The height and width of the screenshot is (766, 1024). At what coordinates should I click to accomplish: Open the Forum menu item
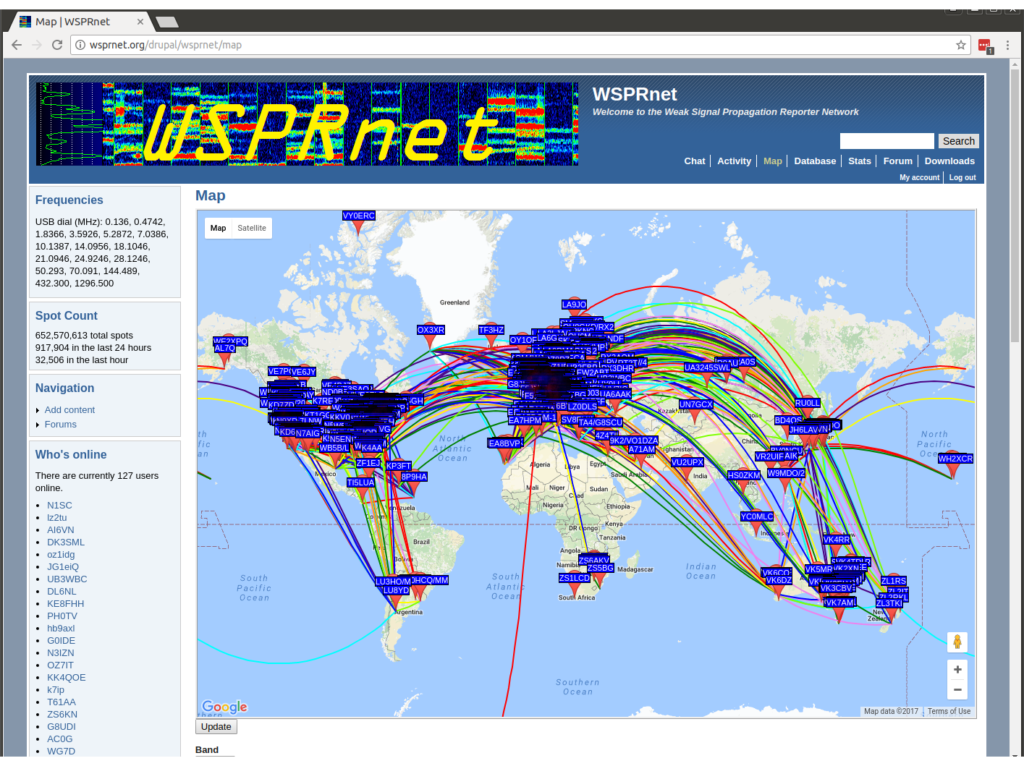[897, 161]
